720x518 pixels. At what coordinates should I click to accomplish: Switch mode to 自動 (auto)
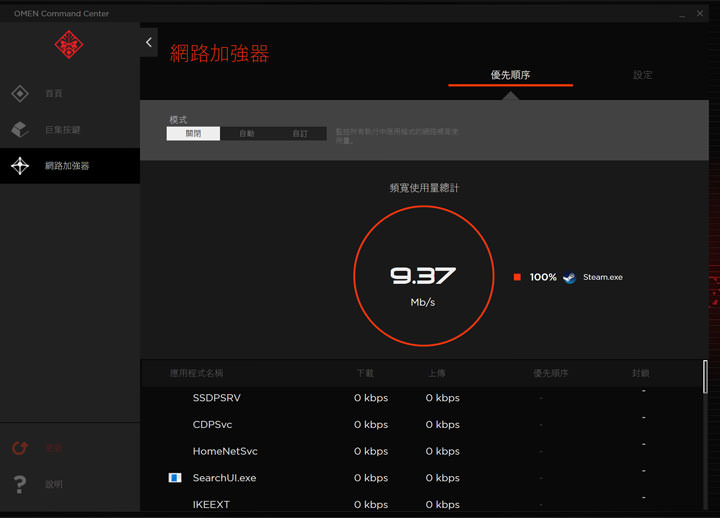pos(246,134)
